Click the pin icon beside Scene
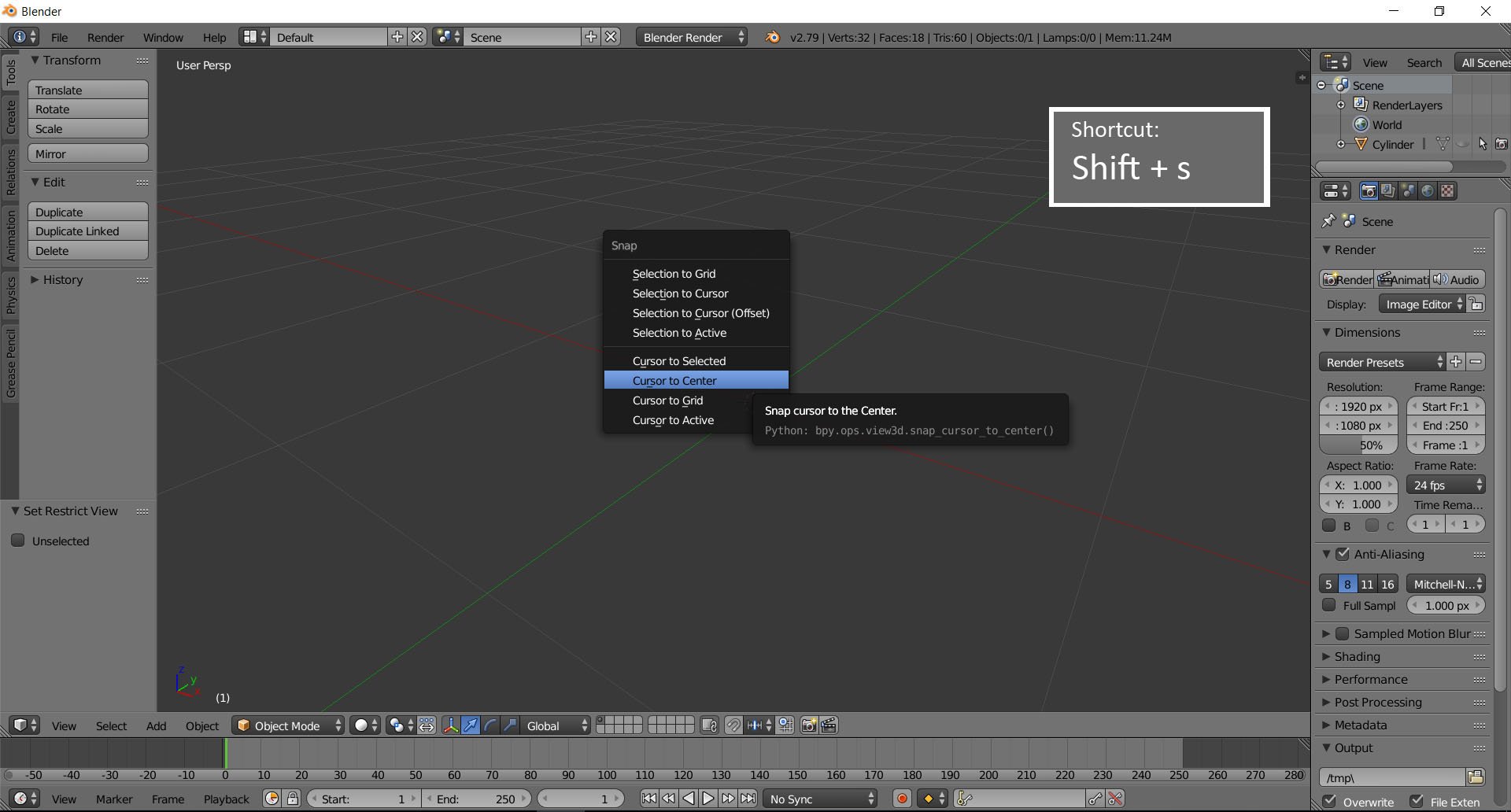This screenshot has height=812, width=1511. [1328, 221]
